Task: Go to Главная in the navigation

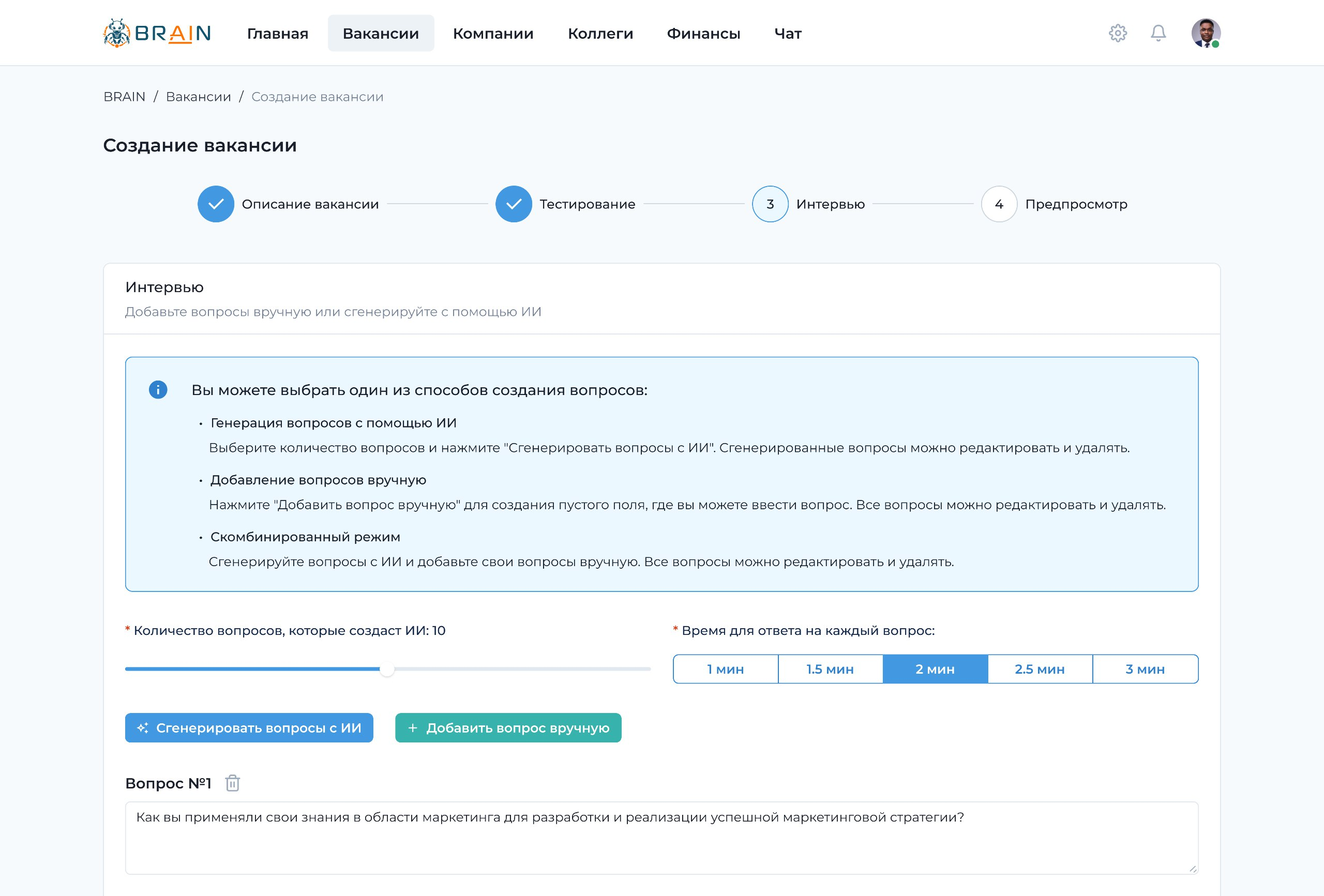Action: point(277,33)
